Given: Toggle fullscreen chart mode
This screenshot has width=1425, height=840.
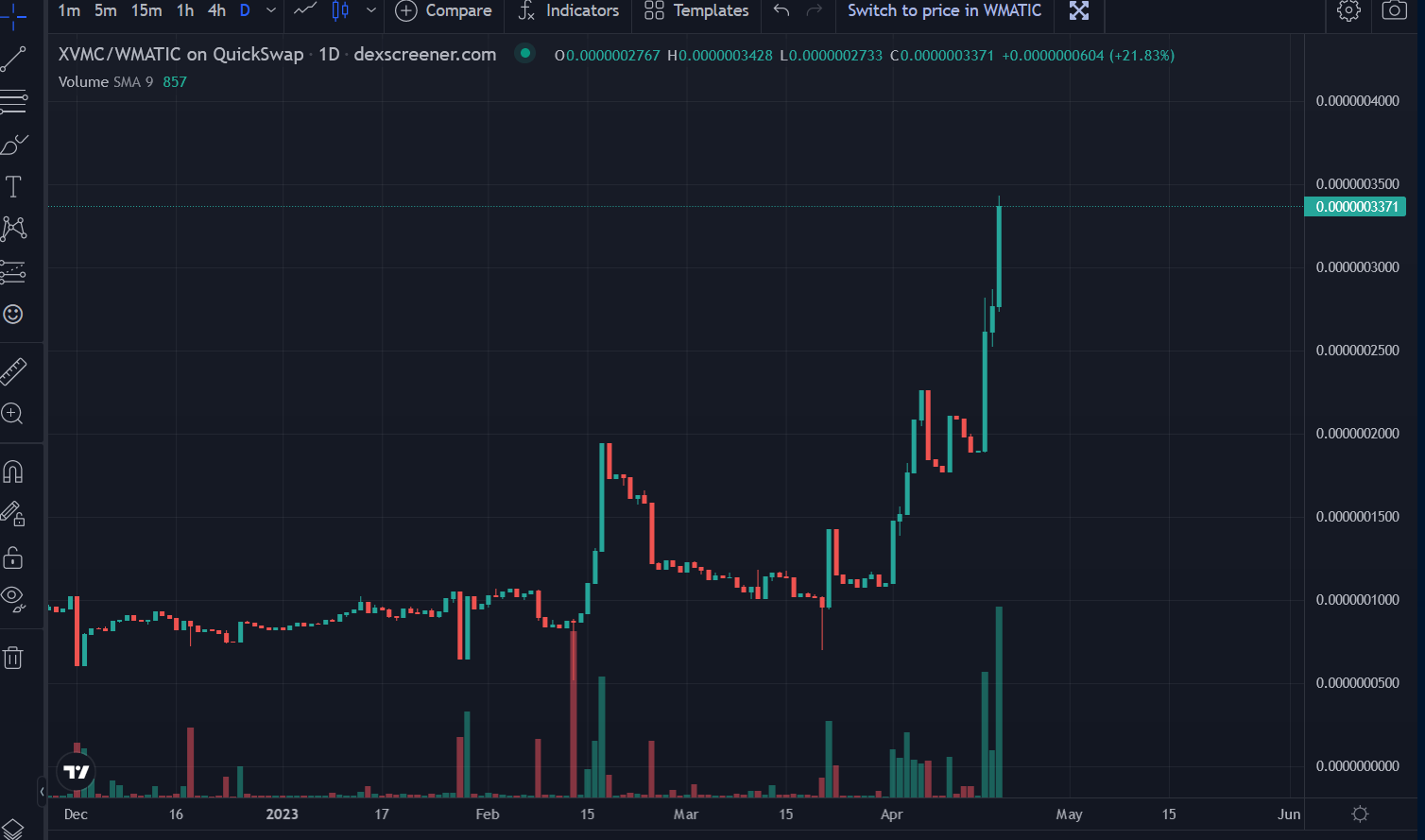Looking at the screenshot, I should click(1079, 10).
